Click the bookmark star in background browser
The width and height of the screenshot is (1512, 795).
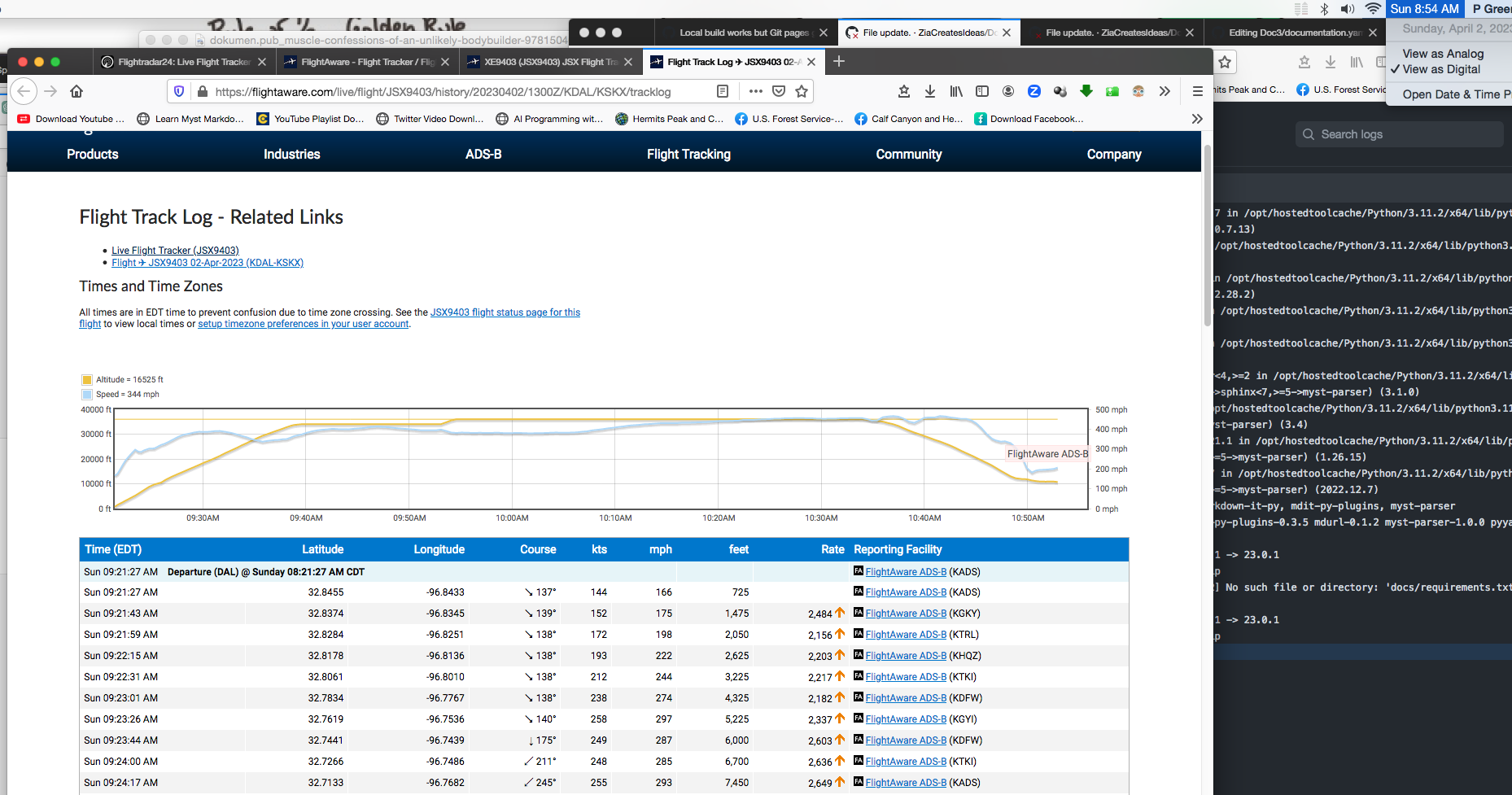1225,62
